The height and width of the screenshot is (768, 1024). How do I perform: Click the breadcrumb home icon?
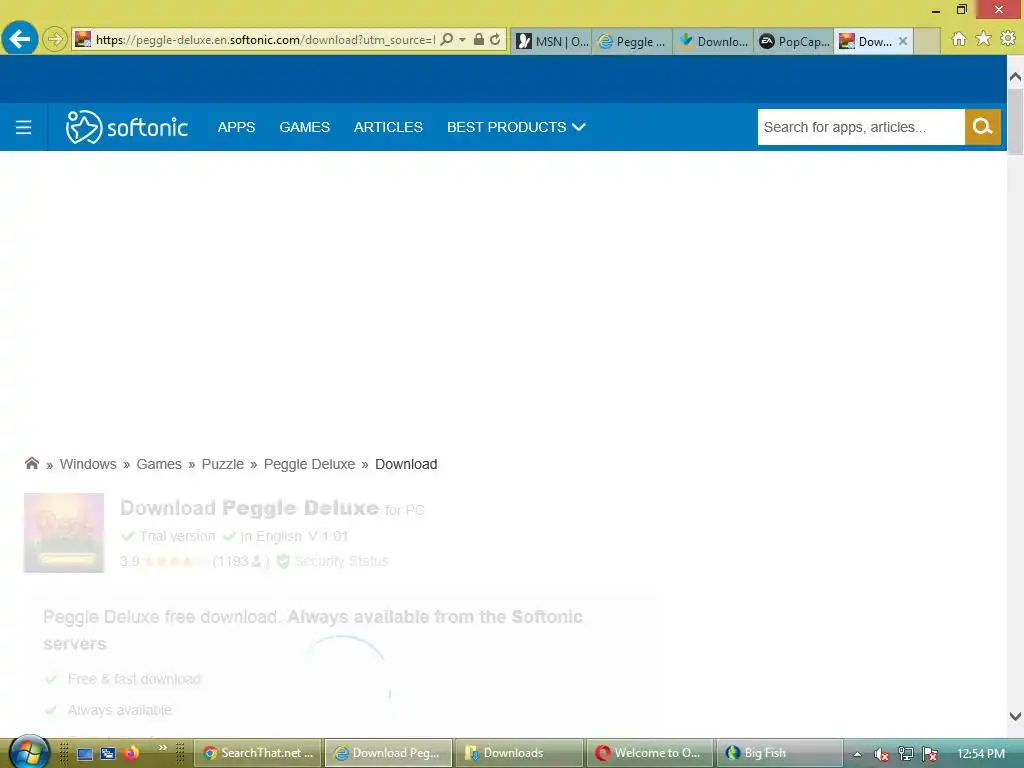coord(31,464)
